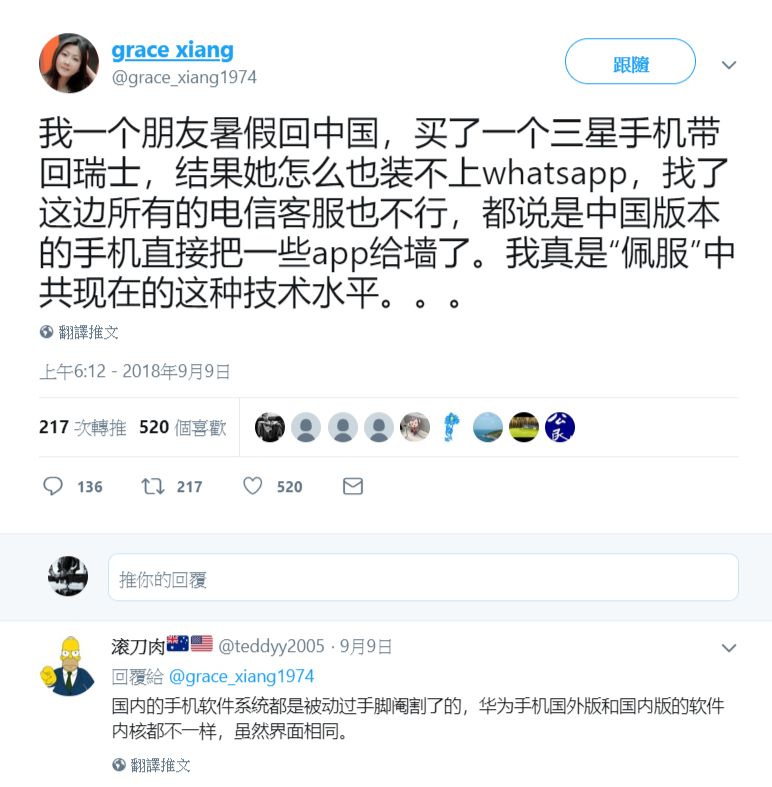Click the reply speech bubble icon
772x787 pixels.
pos(53,486)
